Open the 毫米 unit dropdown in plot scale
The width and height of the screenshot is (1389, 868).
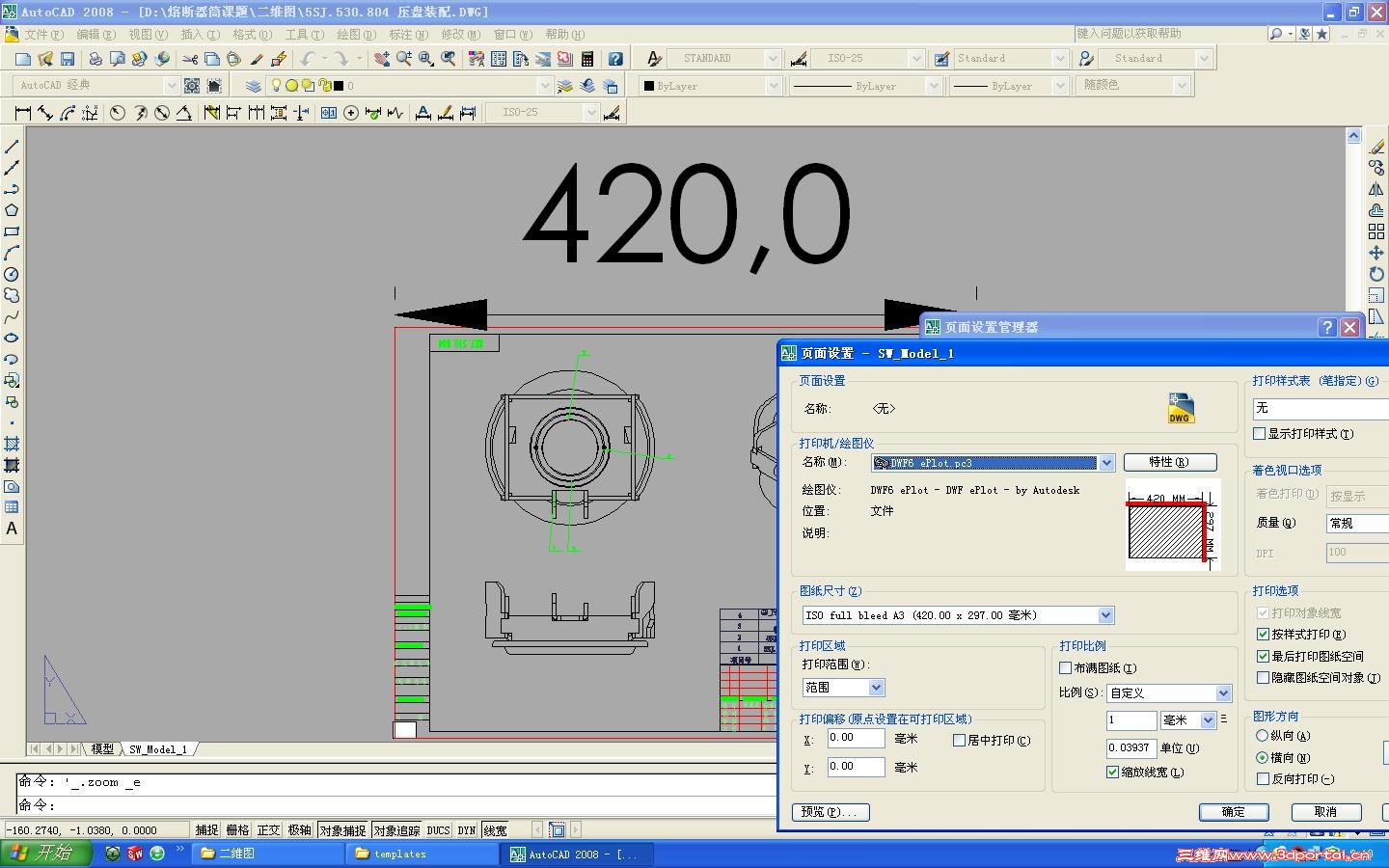point(1208,720)
